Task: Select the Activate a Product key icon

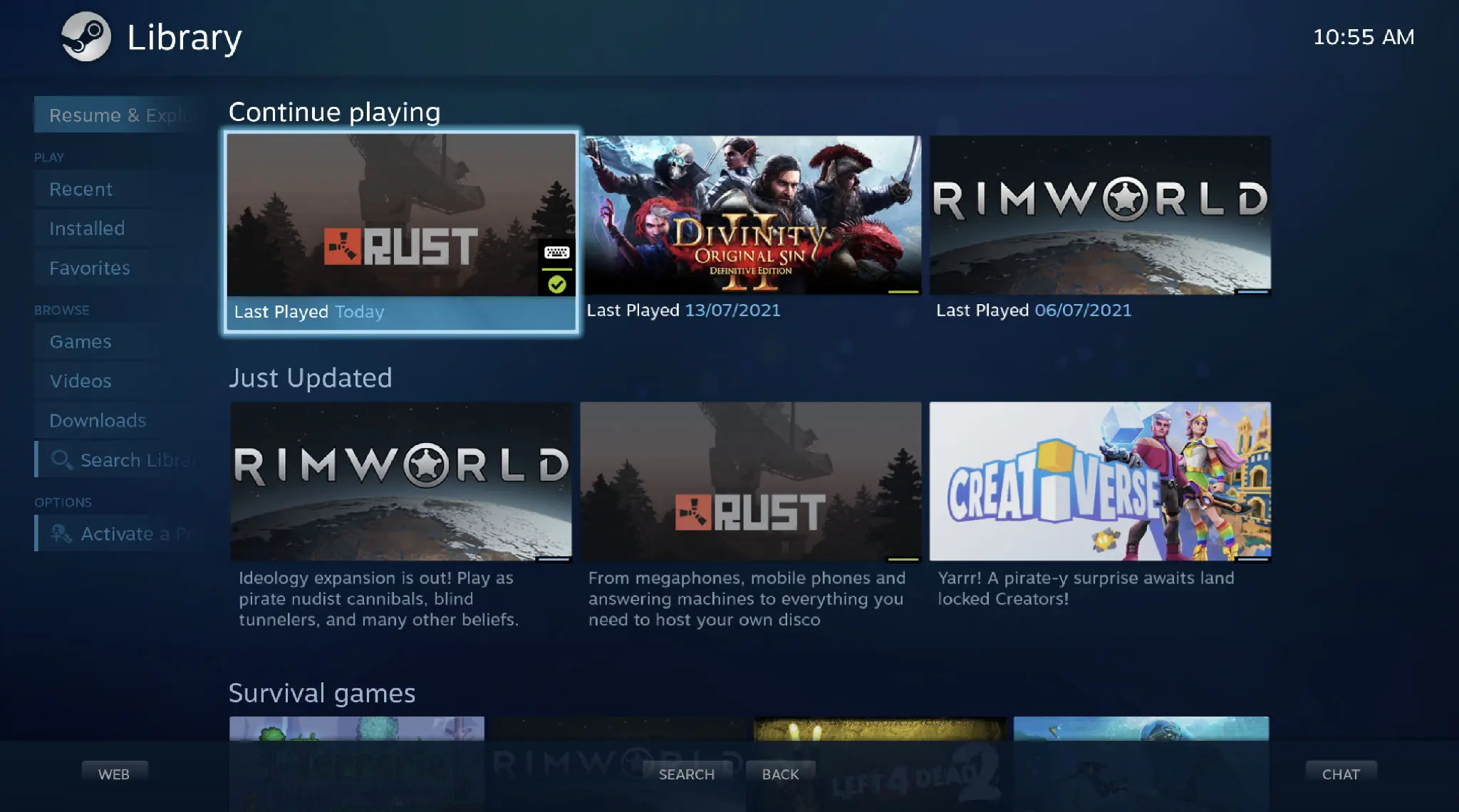Action: tap(61, 533)
